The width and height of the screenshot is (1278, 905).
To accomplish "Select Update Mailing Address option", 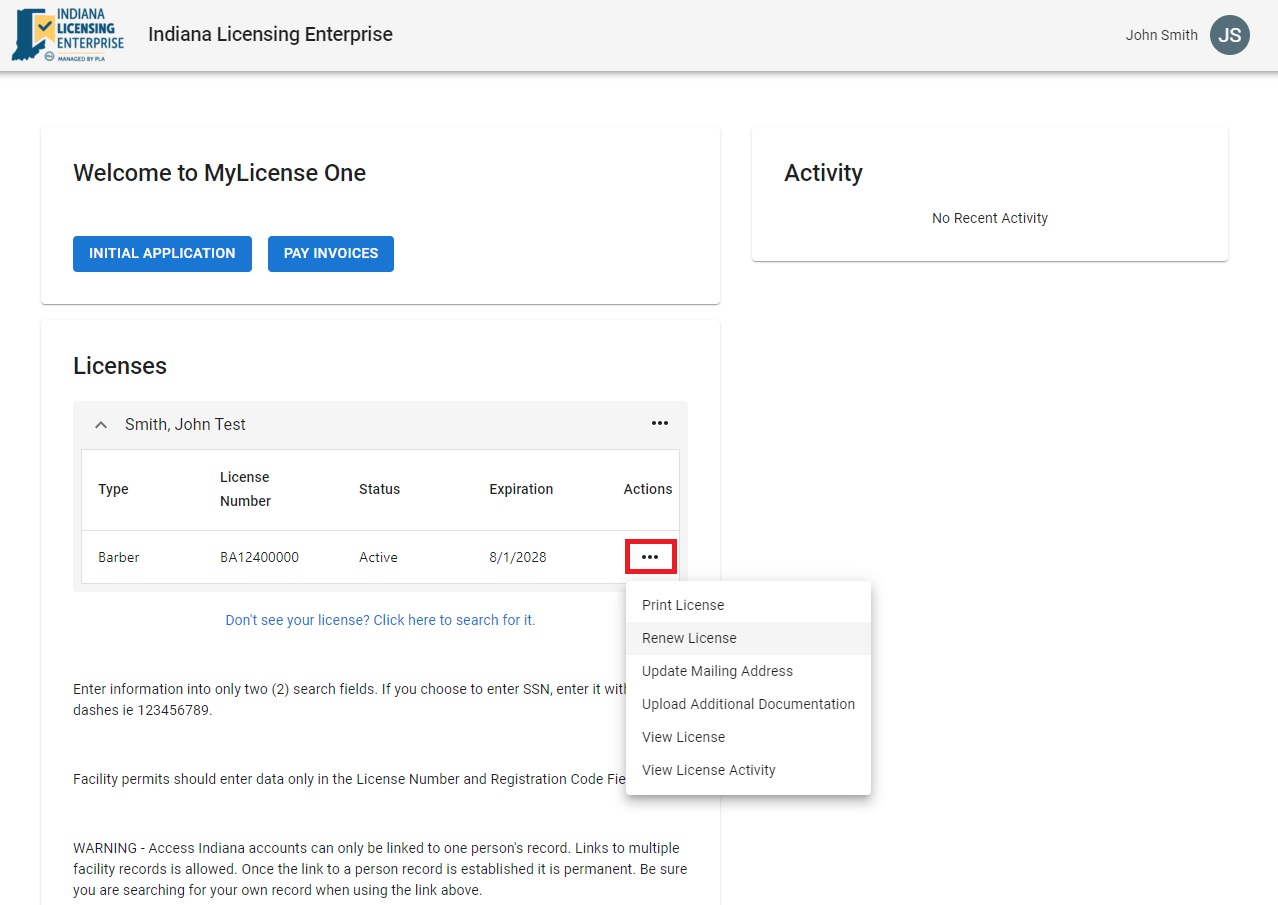I will (x=717, y=671).
